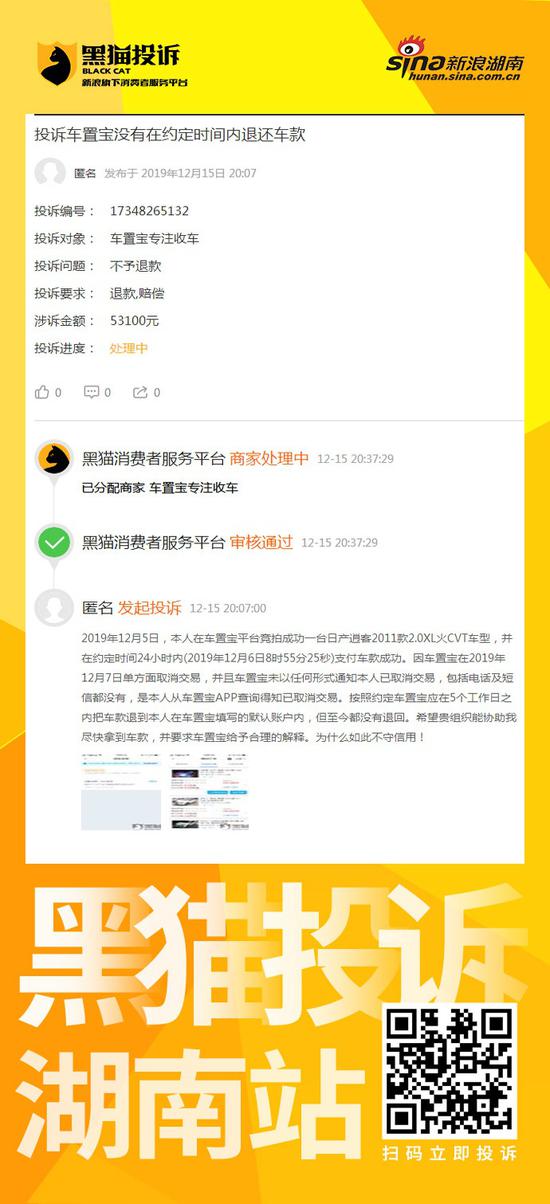The width and height of the screenshot is (550, 1204).
Task: Click the 发起投诉 orange label
Action: (150, 607)
